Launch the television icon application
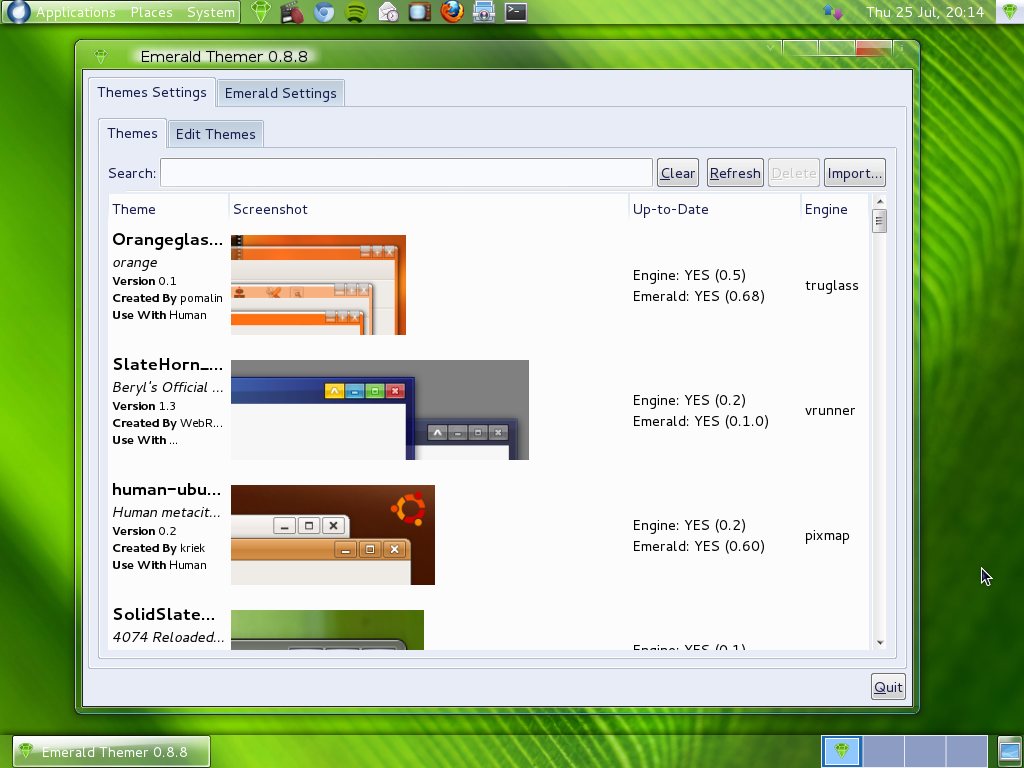 pyautogui.click(x=419, y=12)
